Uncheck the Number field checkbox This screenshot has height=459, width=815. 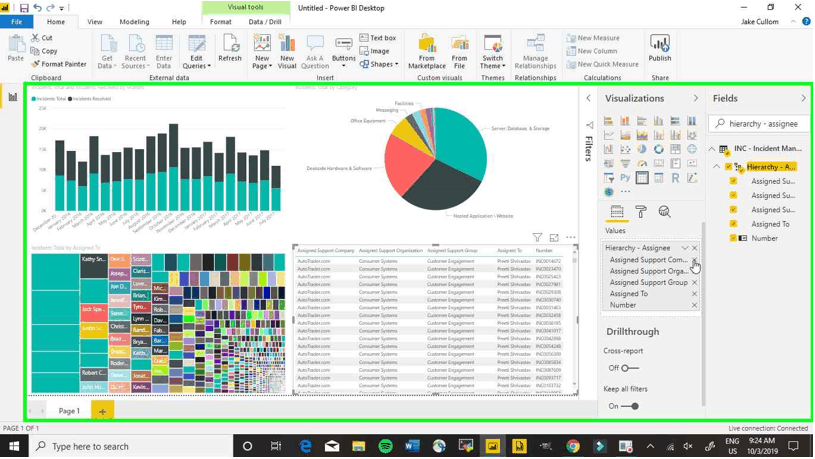click(733, 238)
